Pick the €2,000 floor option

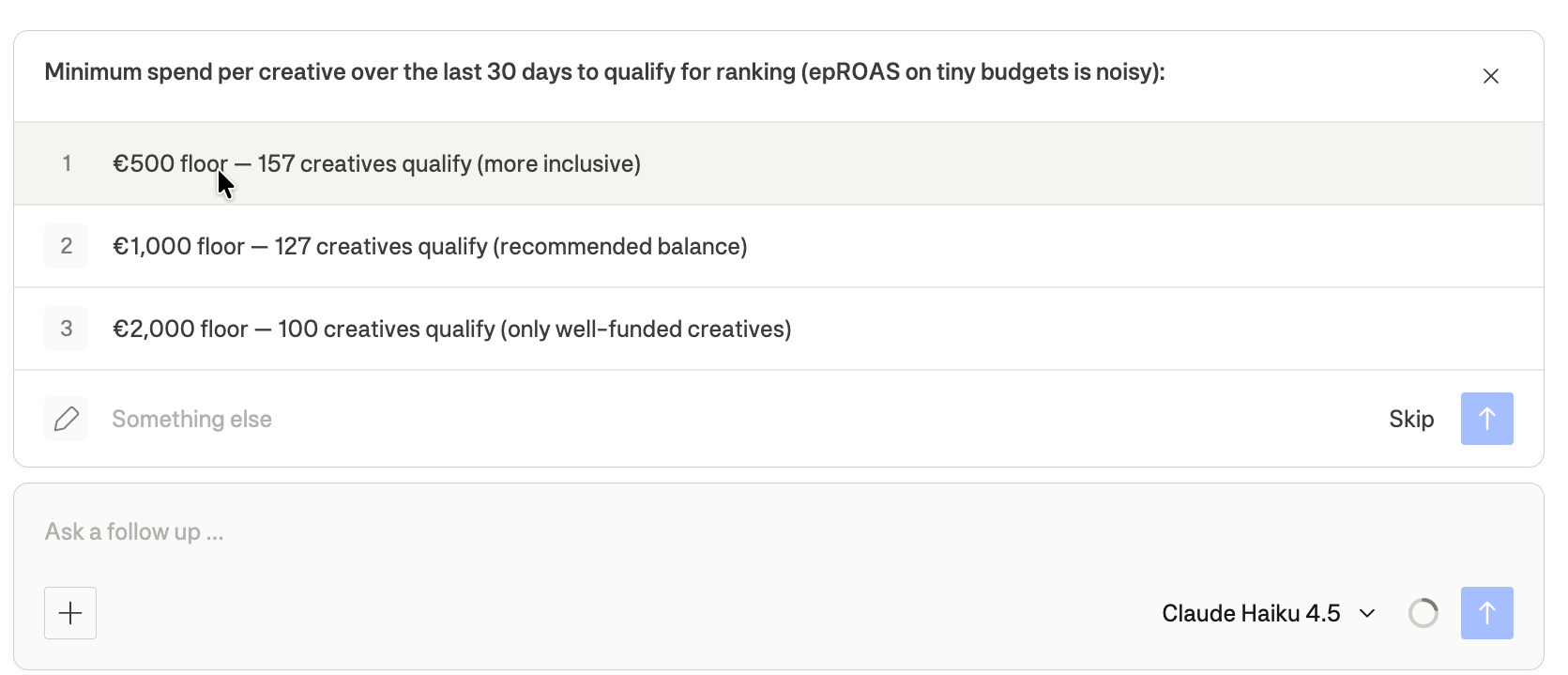tap(779, 329)
